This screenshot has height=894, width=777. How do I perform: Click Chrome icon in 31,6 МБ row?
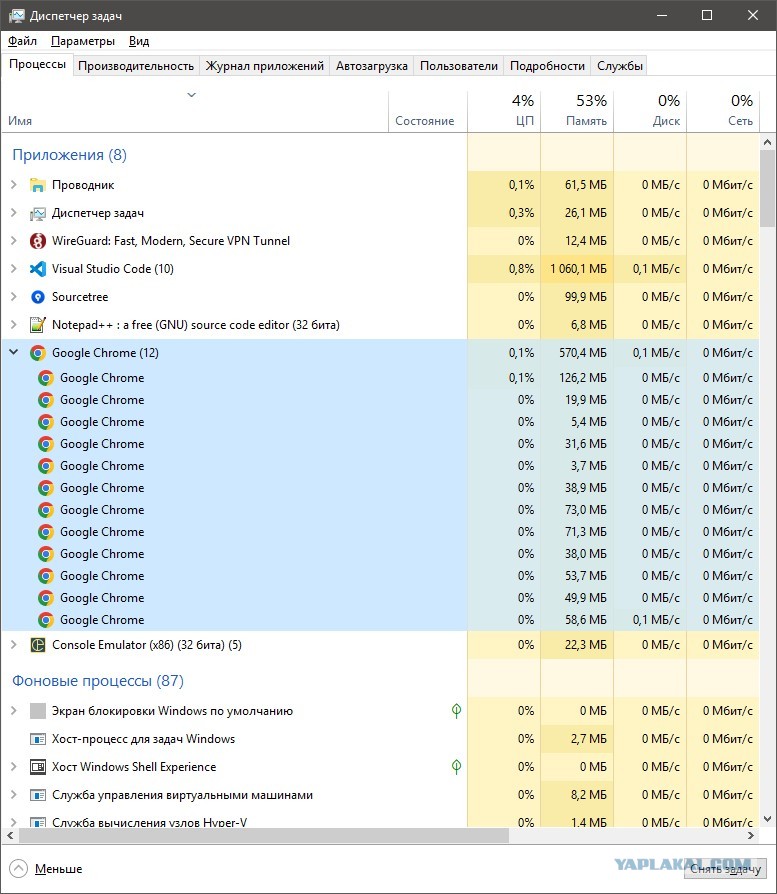click(46, 444)
